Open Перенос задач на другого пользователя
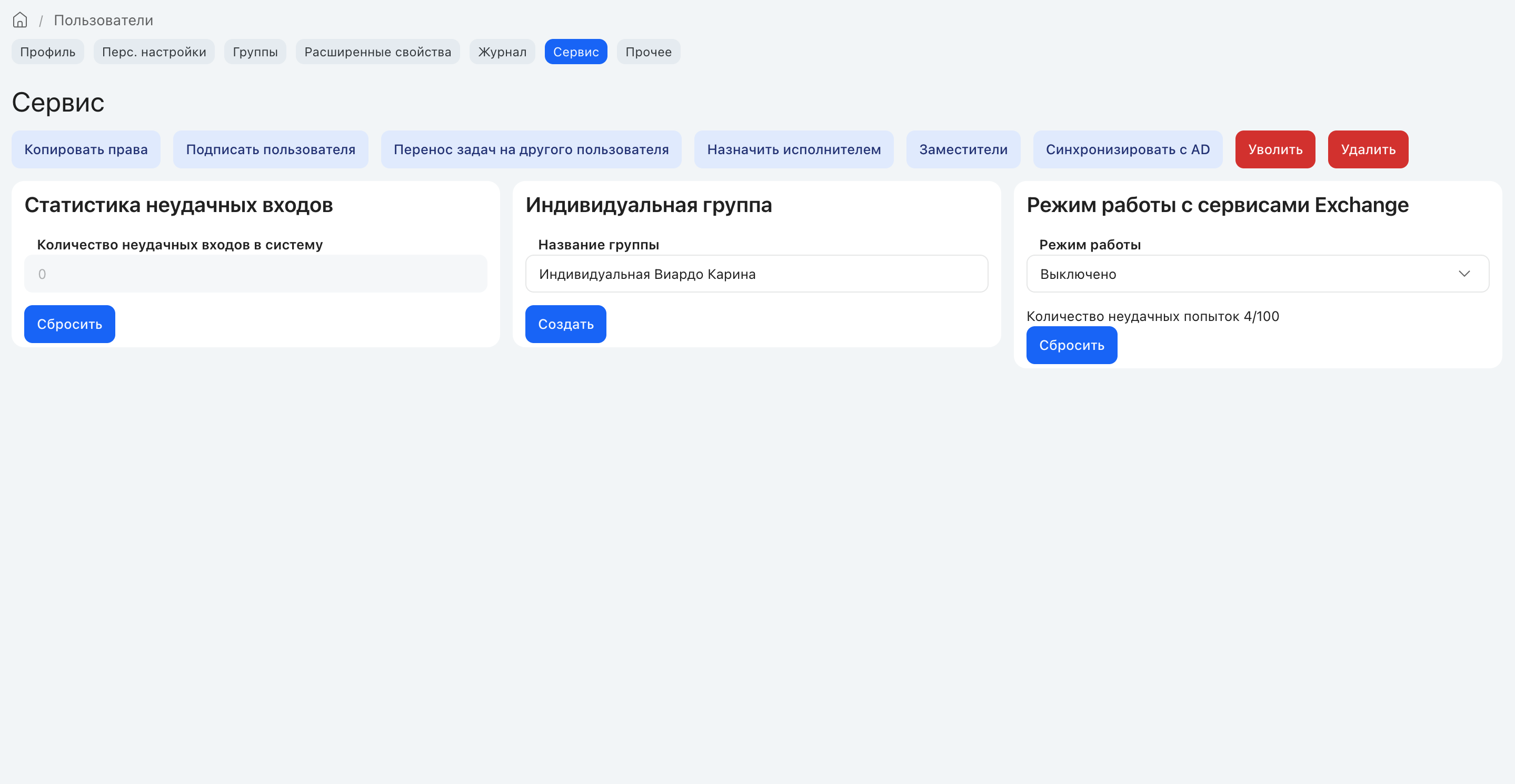 [531, 149]
